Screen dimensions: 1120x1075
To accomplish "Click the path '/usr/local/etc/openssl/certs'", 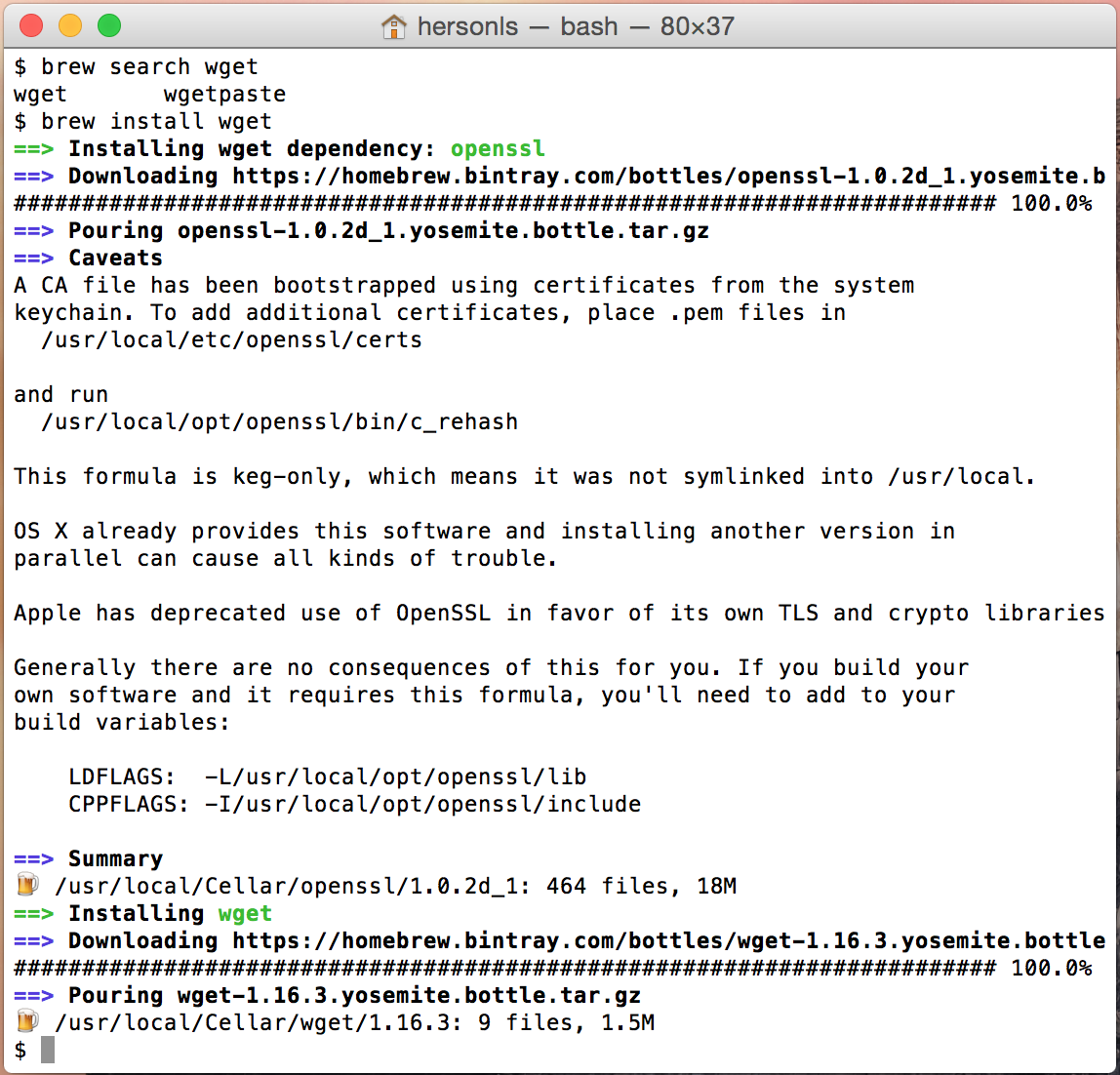I will pos(231,340).
